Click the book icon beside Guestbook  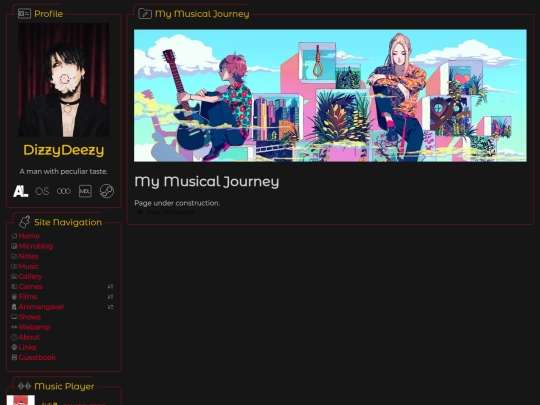pos(14,357)
